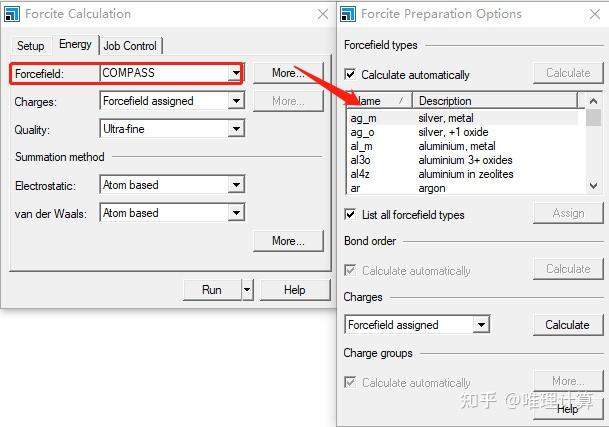Viewport: 609px width, 427px height.
Task: Switch to the Setup tab
Action: tap(31, 46)
